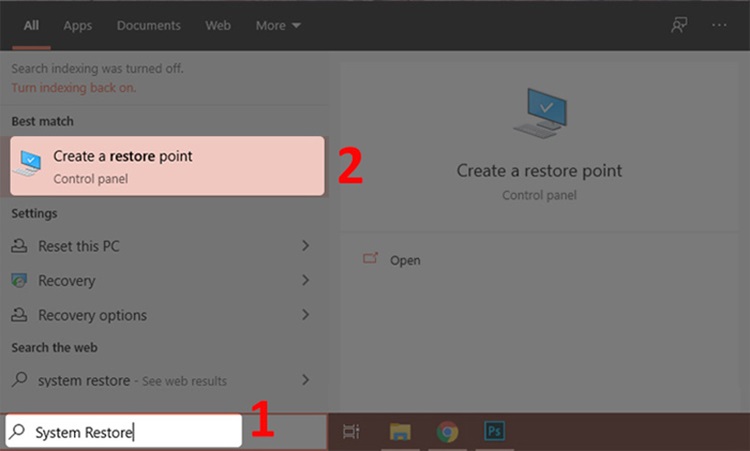Image resolution: width=750 pixels, height=451 pixels.
Task: Click the large restore point preview icon
Action: tap(539, 112)
